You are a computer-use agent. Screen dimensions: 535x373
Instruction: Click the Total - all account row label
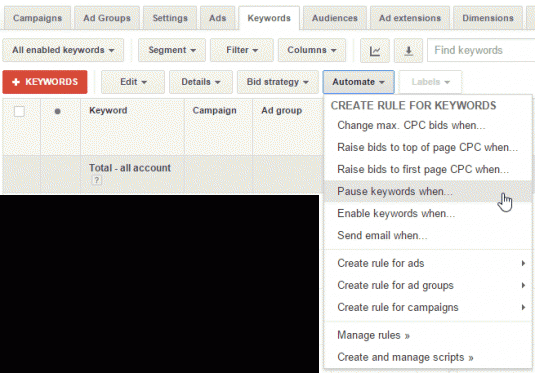130,168
